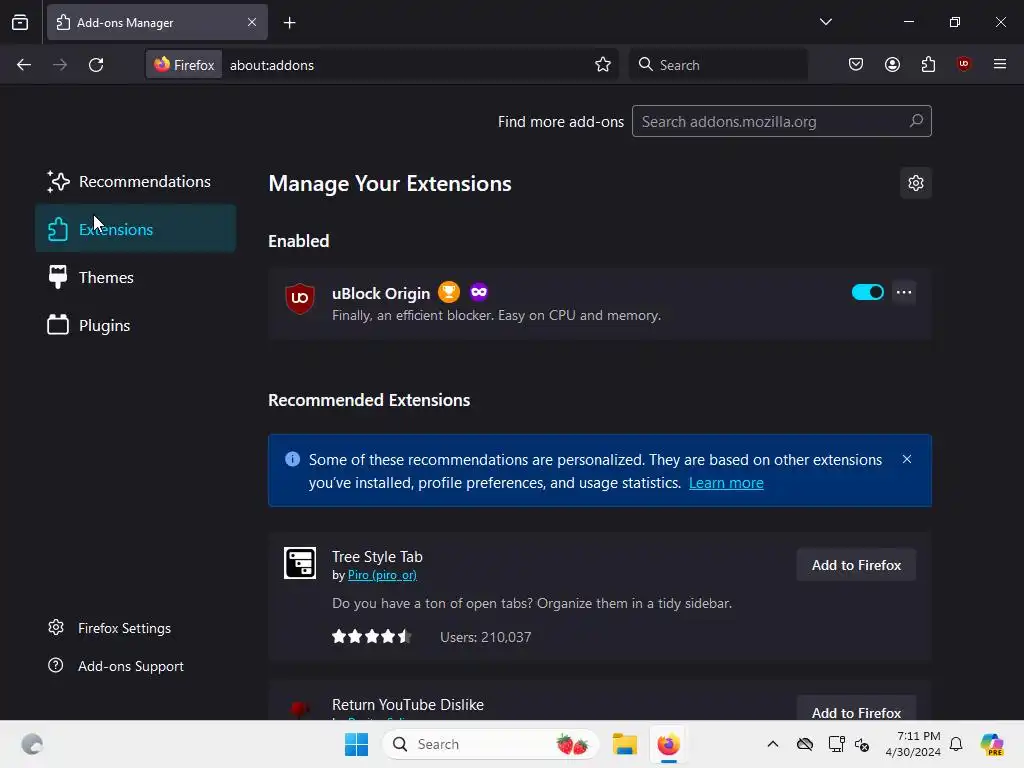Viewport: 1024px width, 768px height.
Task: Click the Users: 210,037 count
Action: [x=485, y=637]
